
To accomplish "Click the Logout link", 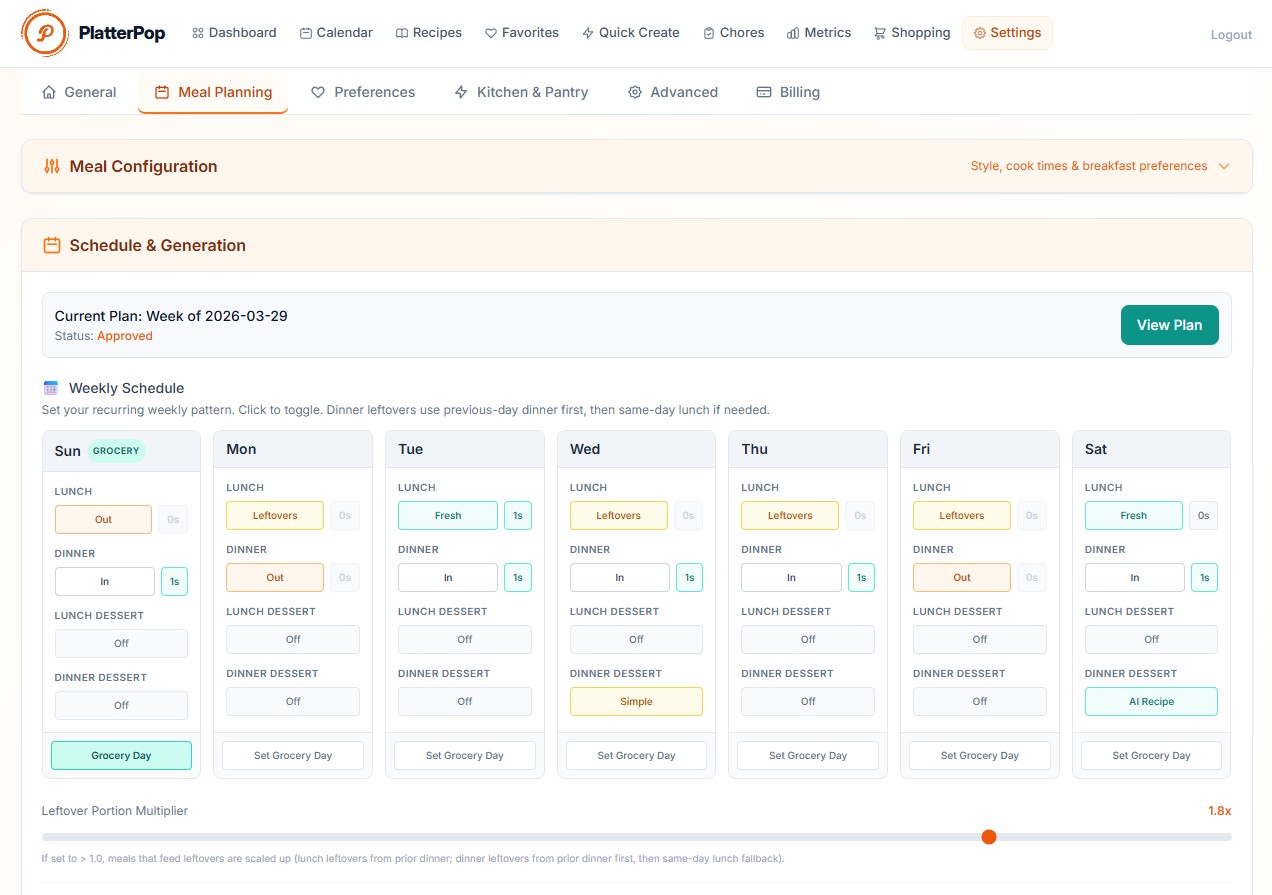I will [1231, 35].
